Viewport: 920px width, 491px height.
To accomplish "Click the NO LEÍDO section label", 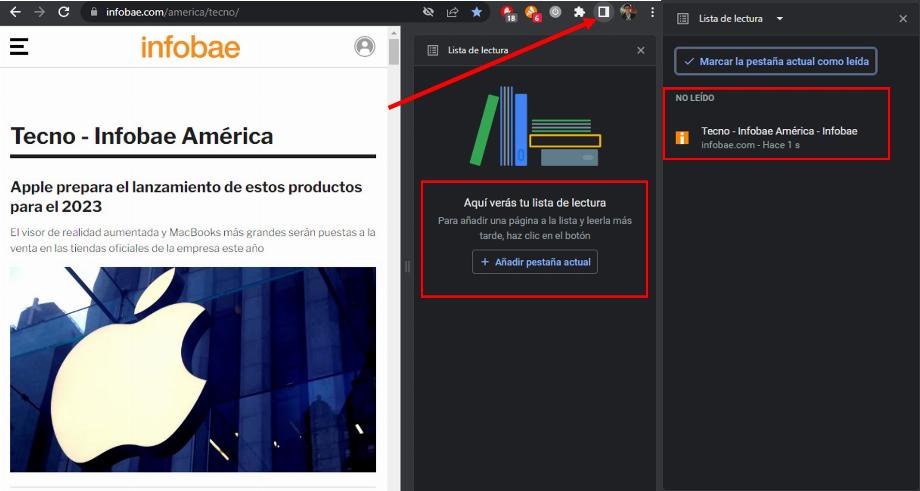I will tap(695, 98).
